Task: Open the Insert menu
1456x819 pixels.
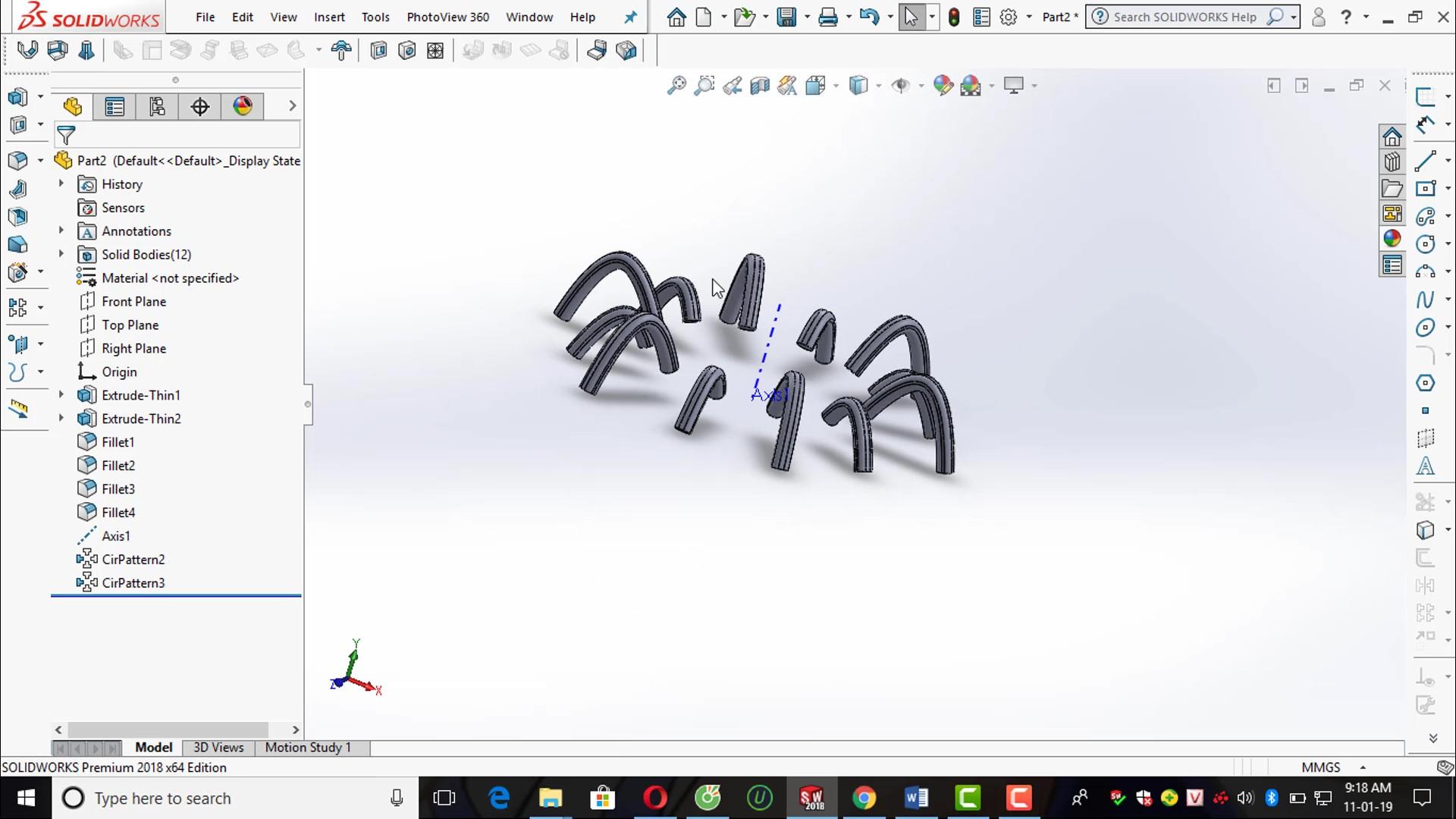Action: (x=329, y=17)
